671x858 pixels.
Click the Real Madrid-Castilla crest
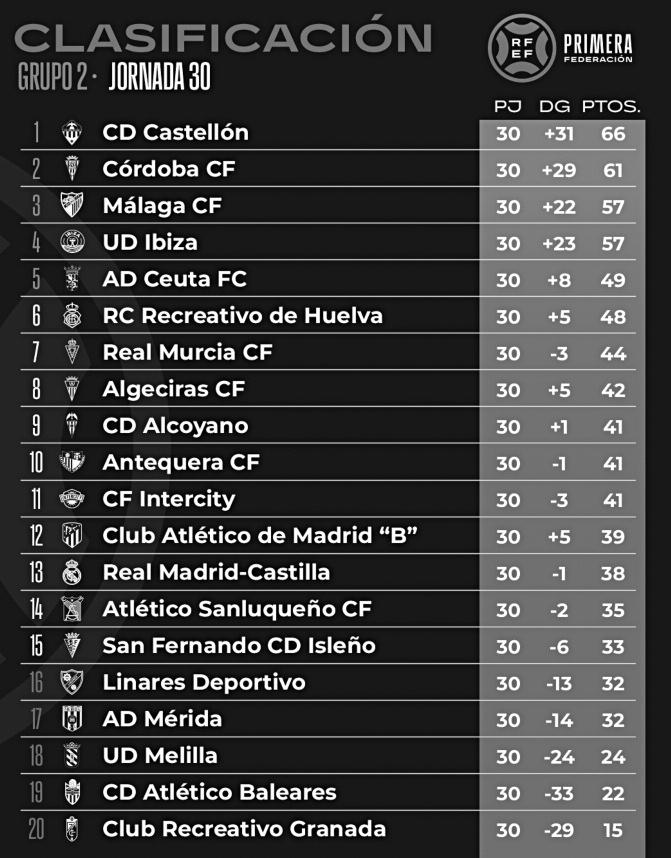coord(72,572)
